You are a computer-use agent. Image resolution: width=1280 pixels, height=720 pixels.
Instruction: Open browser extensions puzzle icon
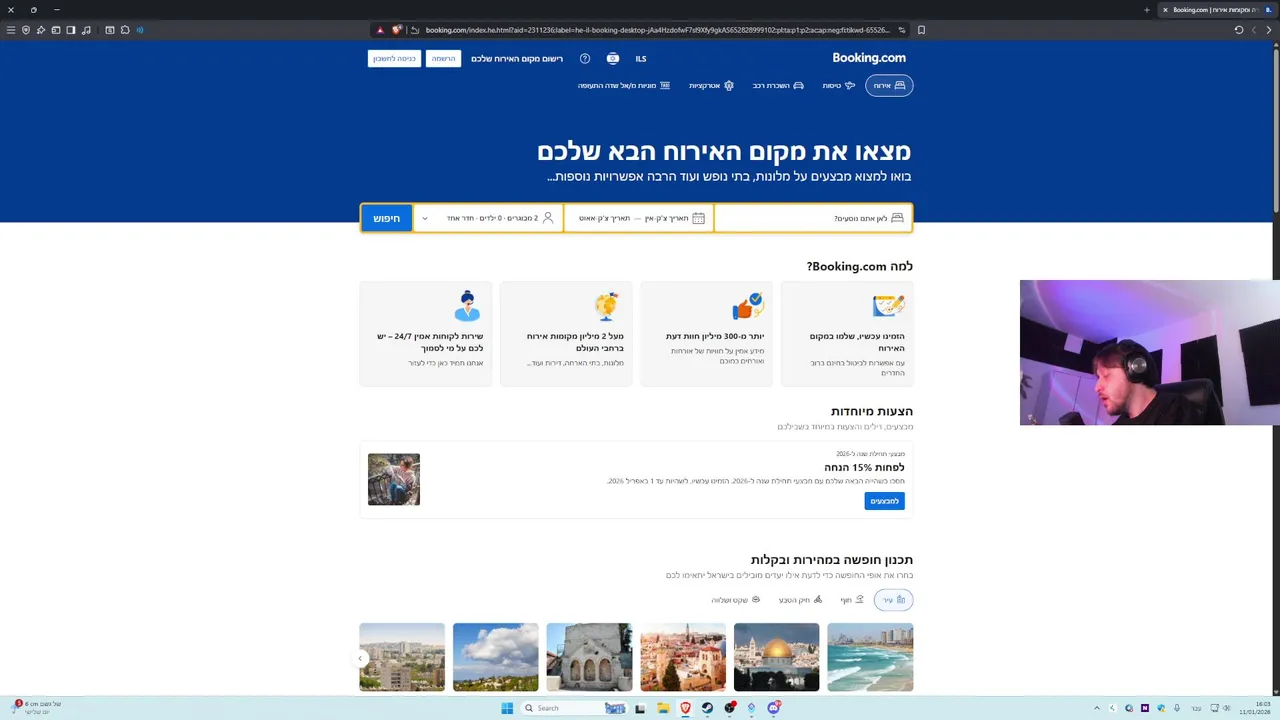[x=125, y=30]
